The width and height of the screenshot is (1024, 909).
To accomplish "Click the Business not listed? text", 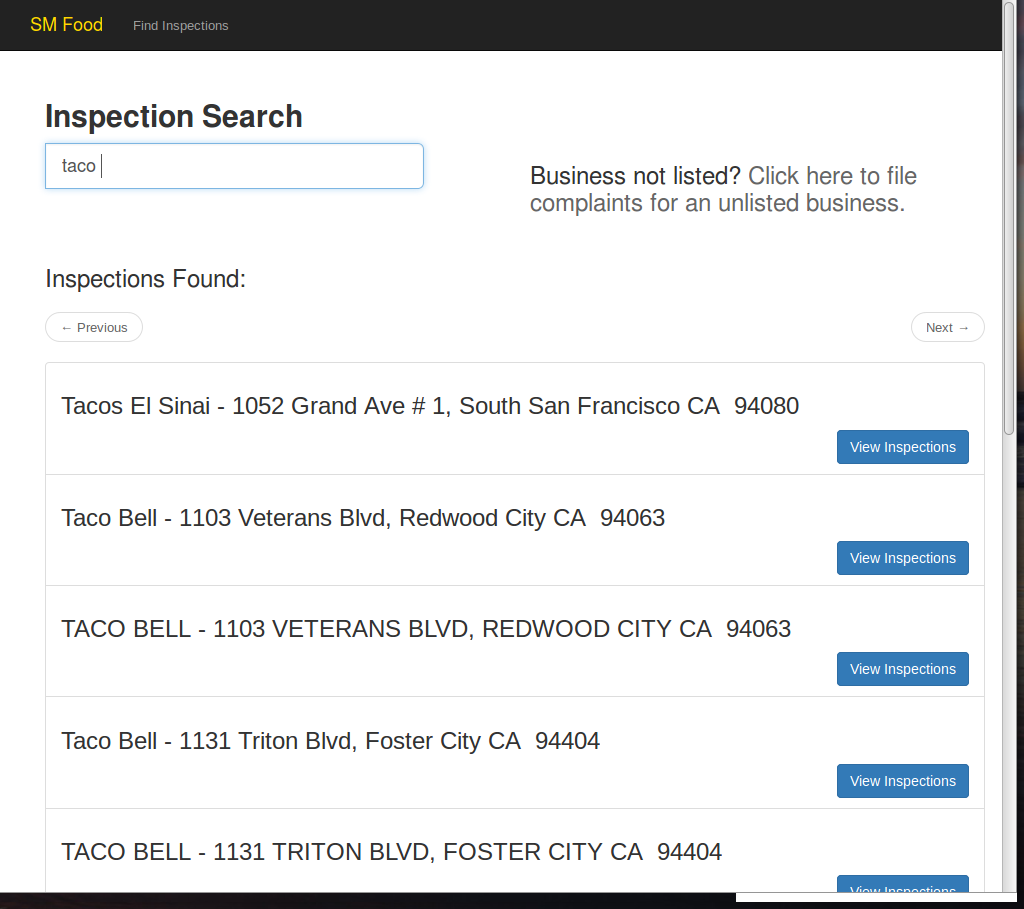I will [635, 176].
